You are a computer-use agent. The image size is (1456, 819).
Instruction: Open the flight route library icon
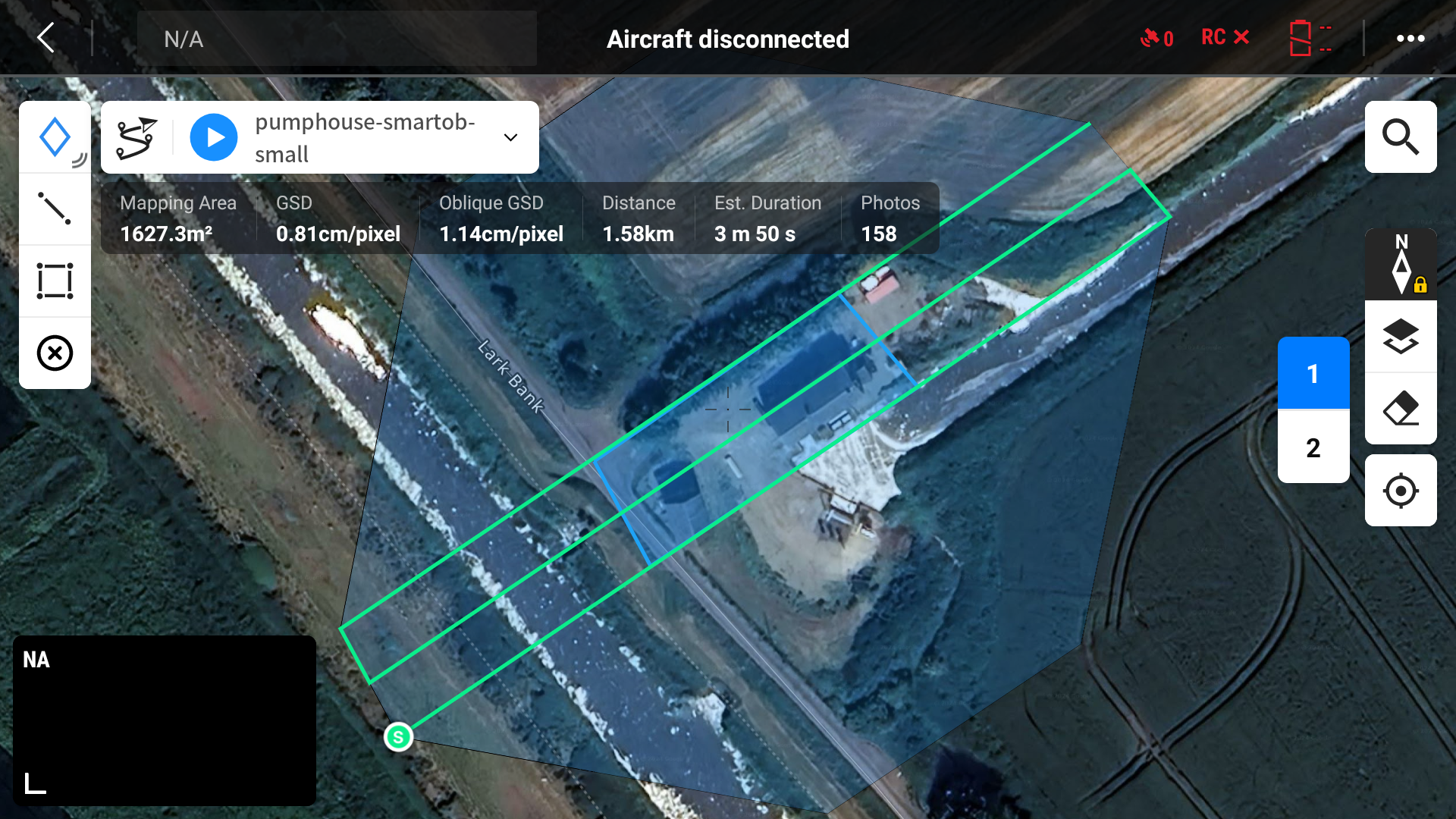pos(137,137)
